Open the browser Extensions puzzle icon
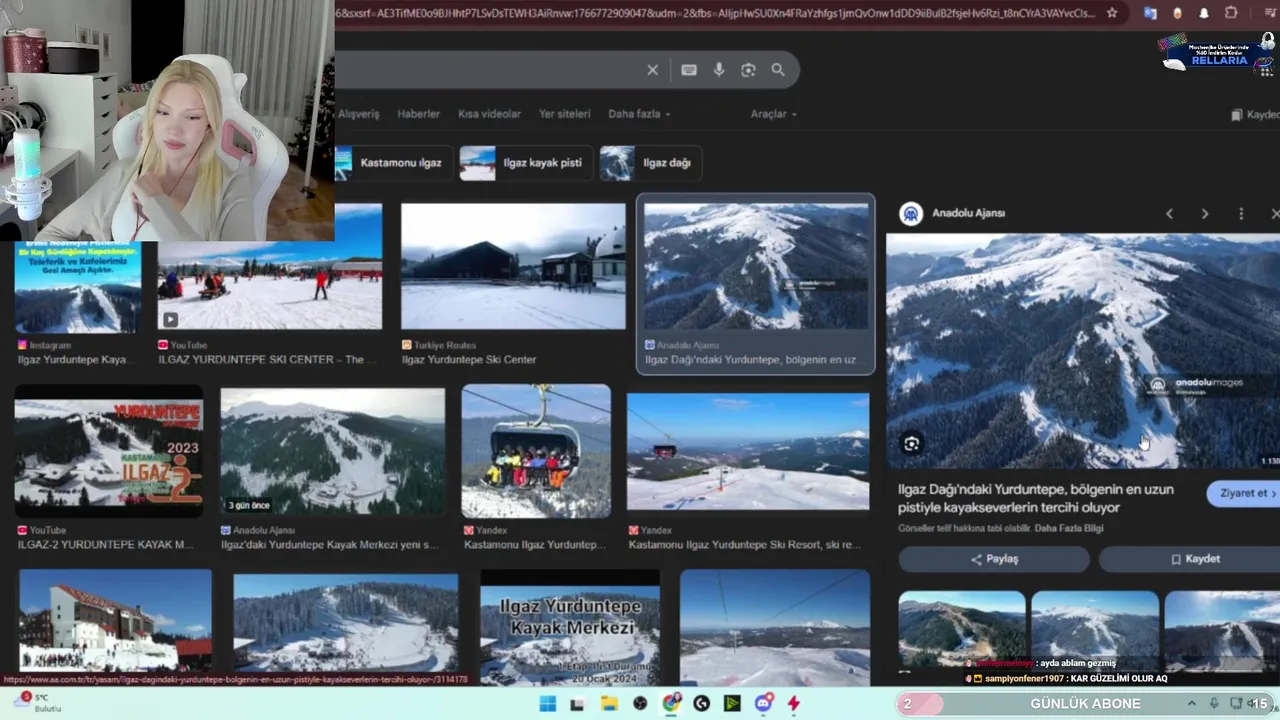This screenshot has width=1280, height=720. point(1231,13)
